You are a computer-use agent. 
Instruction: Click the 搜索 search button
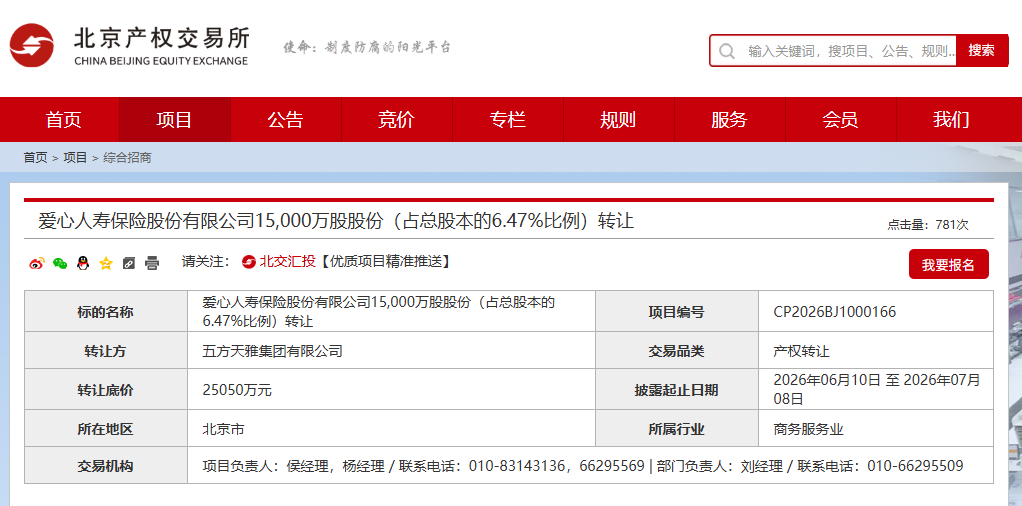[982, 51]
